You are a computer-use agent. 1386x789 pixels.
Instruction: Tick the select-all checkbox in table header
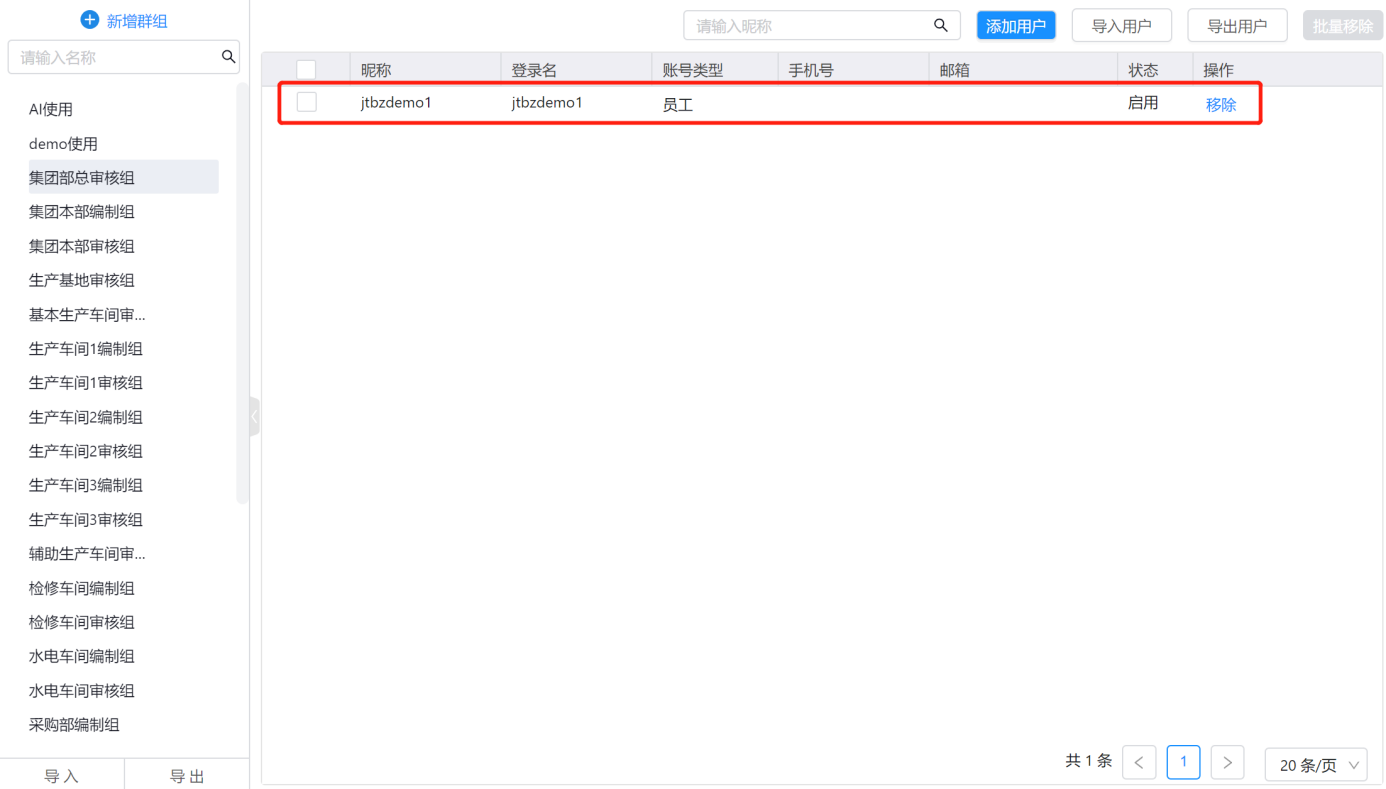click(x=306, y=70)
